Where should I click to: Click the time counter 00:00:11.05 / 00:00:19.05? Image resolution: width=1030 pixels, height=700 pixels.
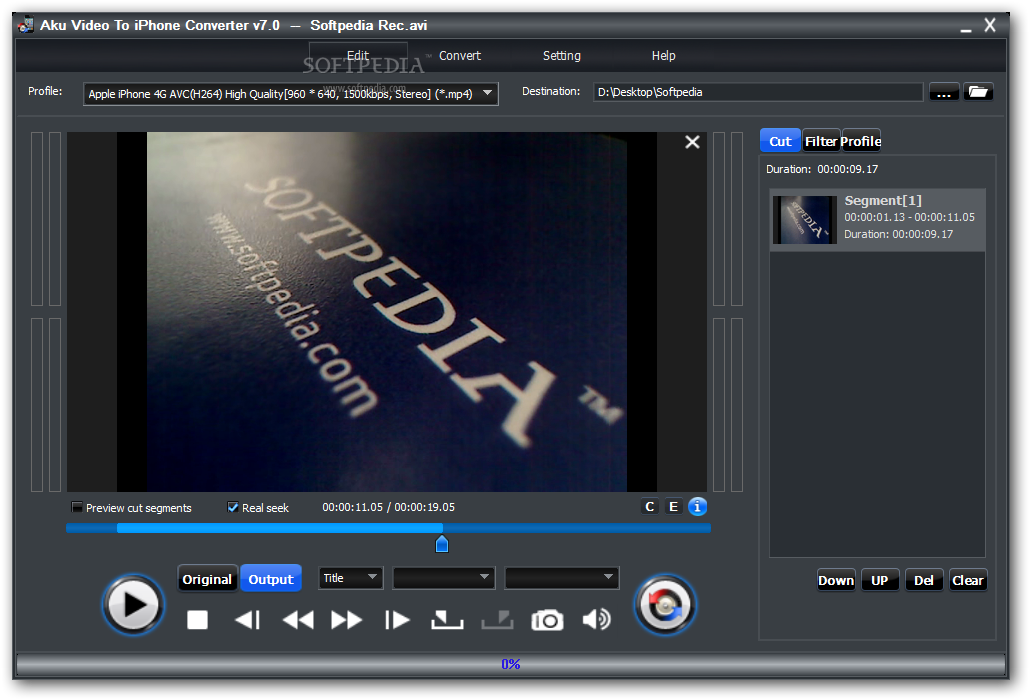[x=388, y=507]
